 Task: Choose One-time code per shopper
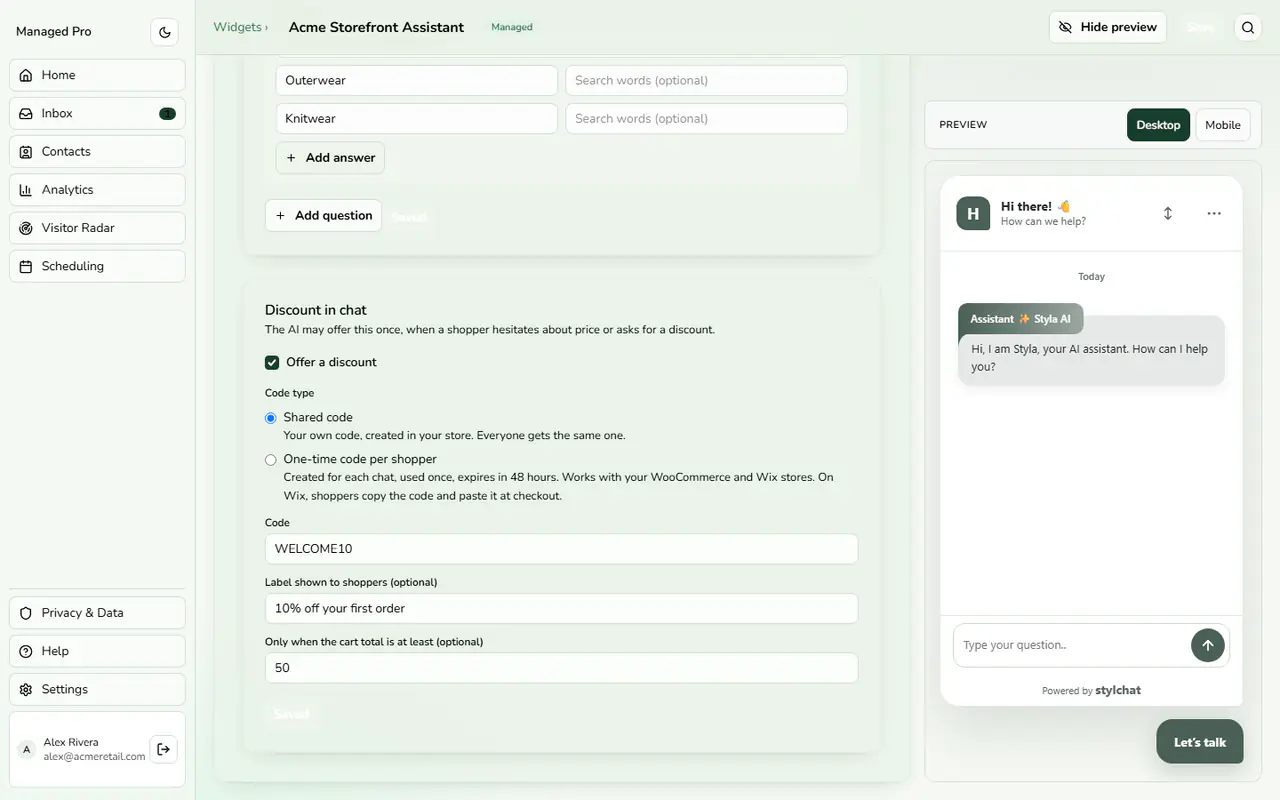point(271,460)
